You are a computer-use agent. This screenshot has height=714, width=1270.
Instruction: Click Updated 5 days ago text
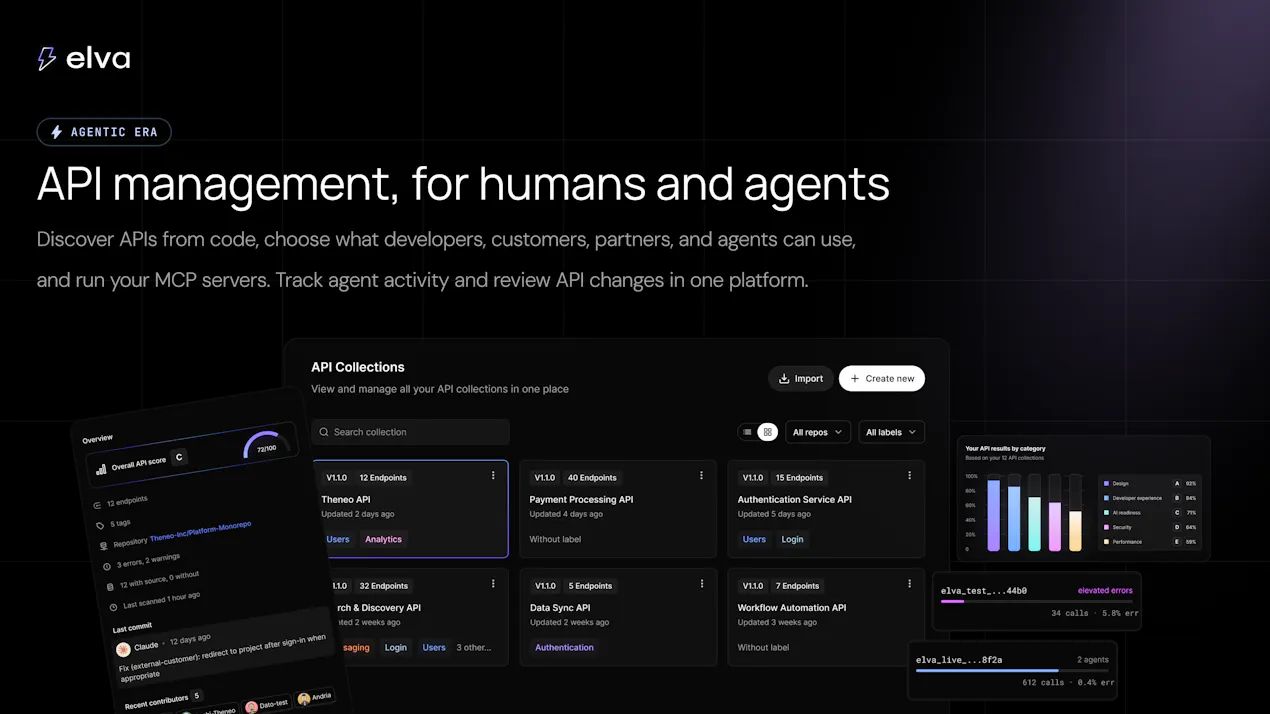click(x=774, y=514)
